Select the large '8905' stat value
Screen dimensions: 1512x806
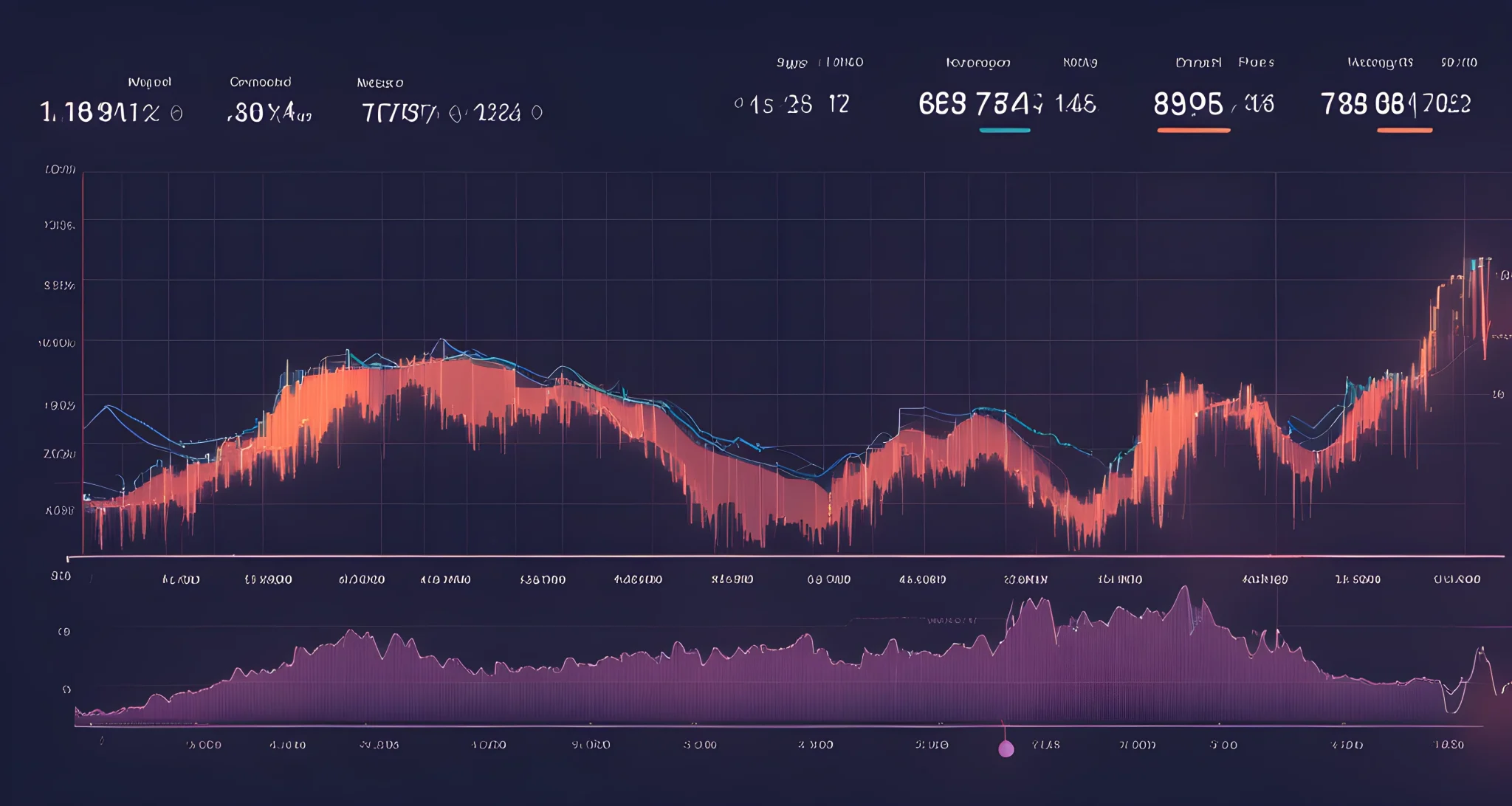(1188, 104)
